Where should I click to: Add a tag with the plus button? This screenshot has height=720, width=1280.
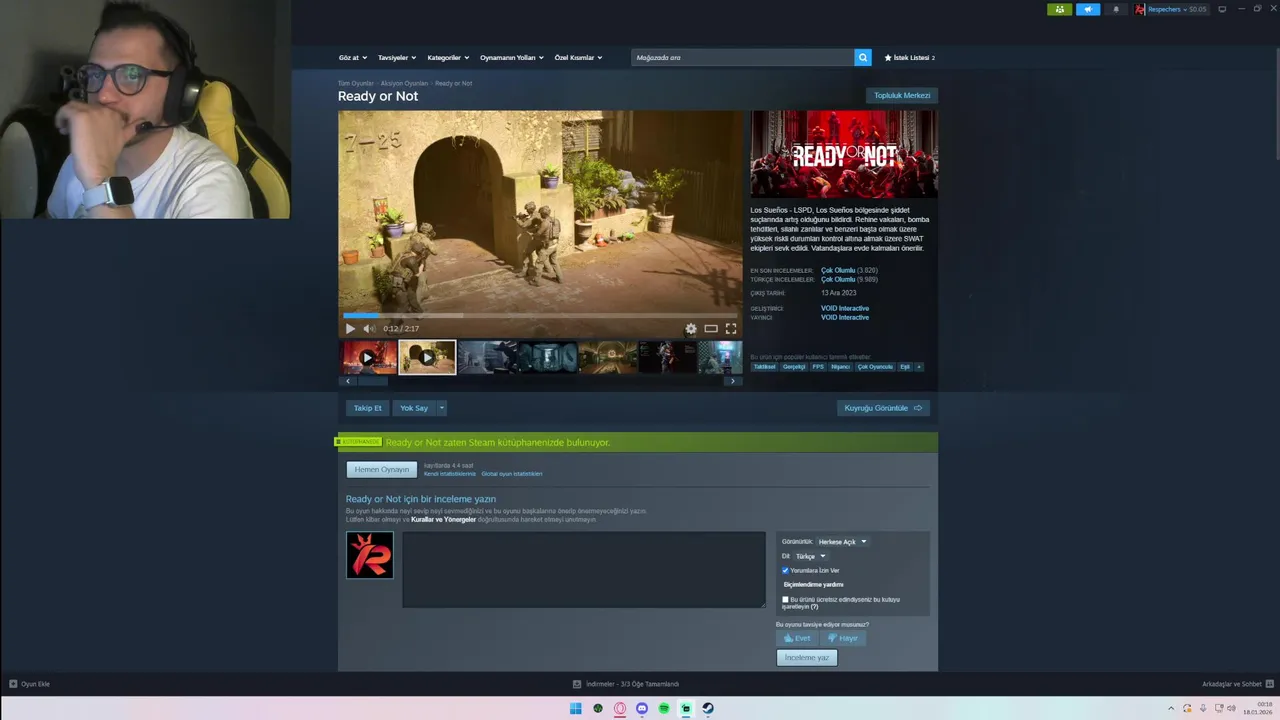coord(919,367)
